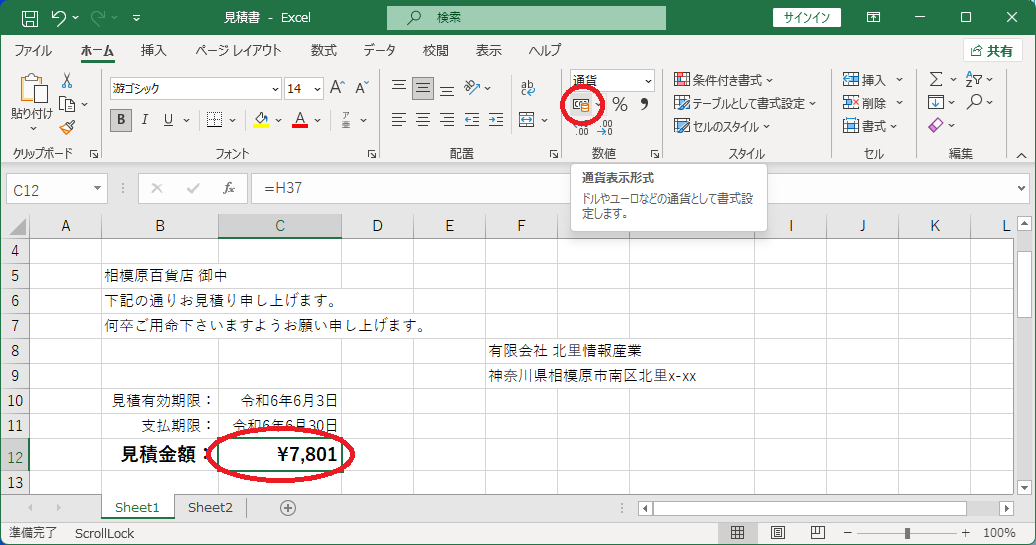Click the clear (eraser) icon

pyautogui.click(x=936, y=126)
